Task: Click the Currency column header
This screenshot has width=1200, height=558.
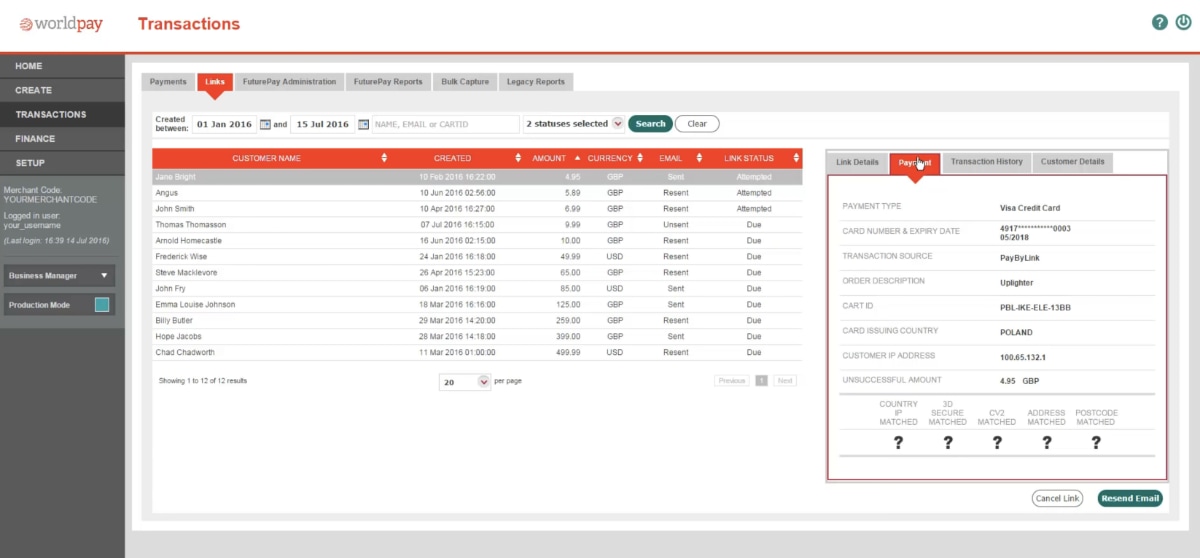Action: pyautogui.click(x=610, y=158)
